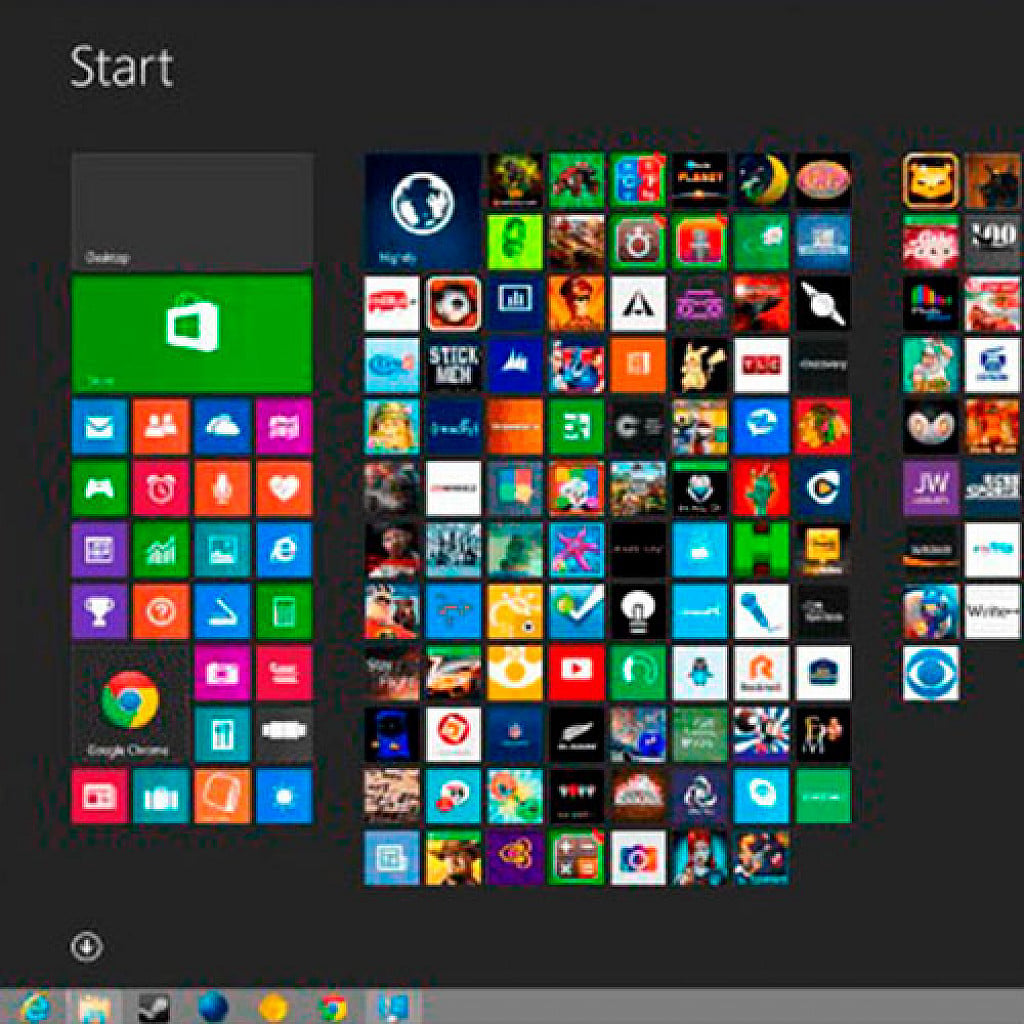Open the white Write tile
This screenshot has width=1024, height=1024.
[x=993, y=611]
